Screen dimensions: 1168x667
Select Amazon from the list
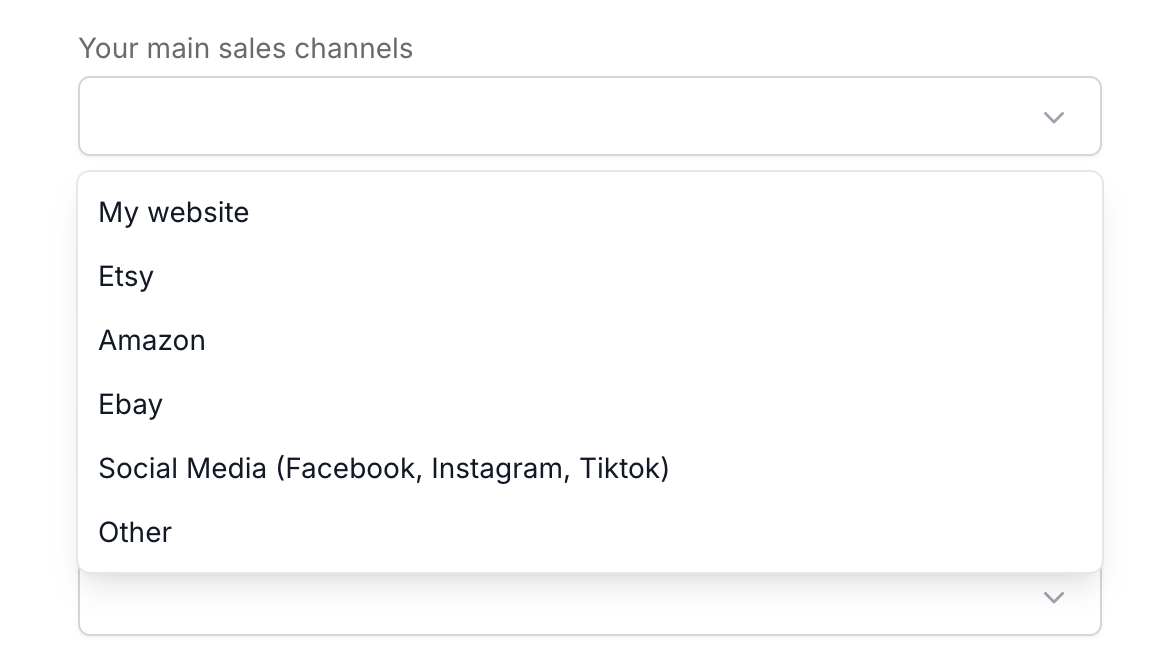[152, 340]
